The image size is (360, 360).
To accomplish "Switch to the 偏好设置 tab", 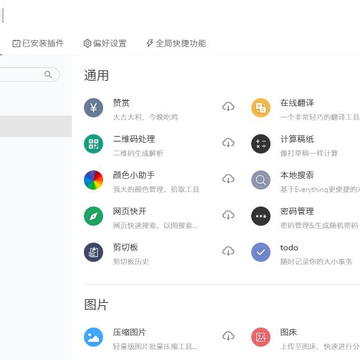I will [x=105, y=43].
